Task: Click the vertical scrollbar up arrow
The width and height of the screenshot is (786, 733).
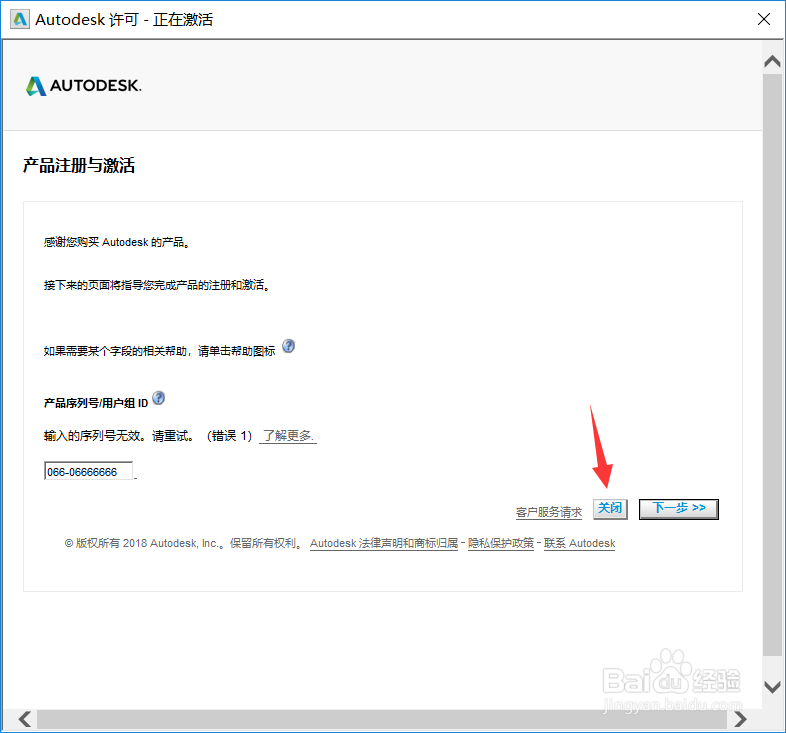Action: 772,61
